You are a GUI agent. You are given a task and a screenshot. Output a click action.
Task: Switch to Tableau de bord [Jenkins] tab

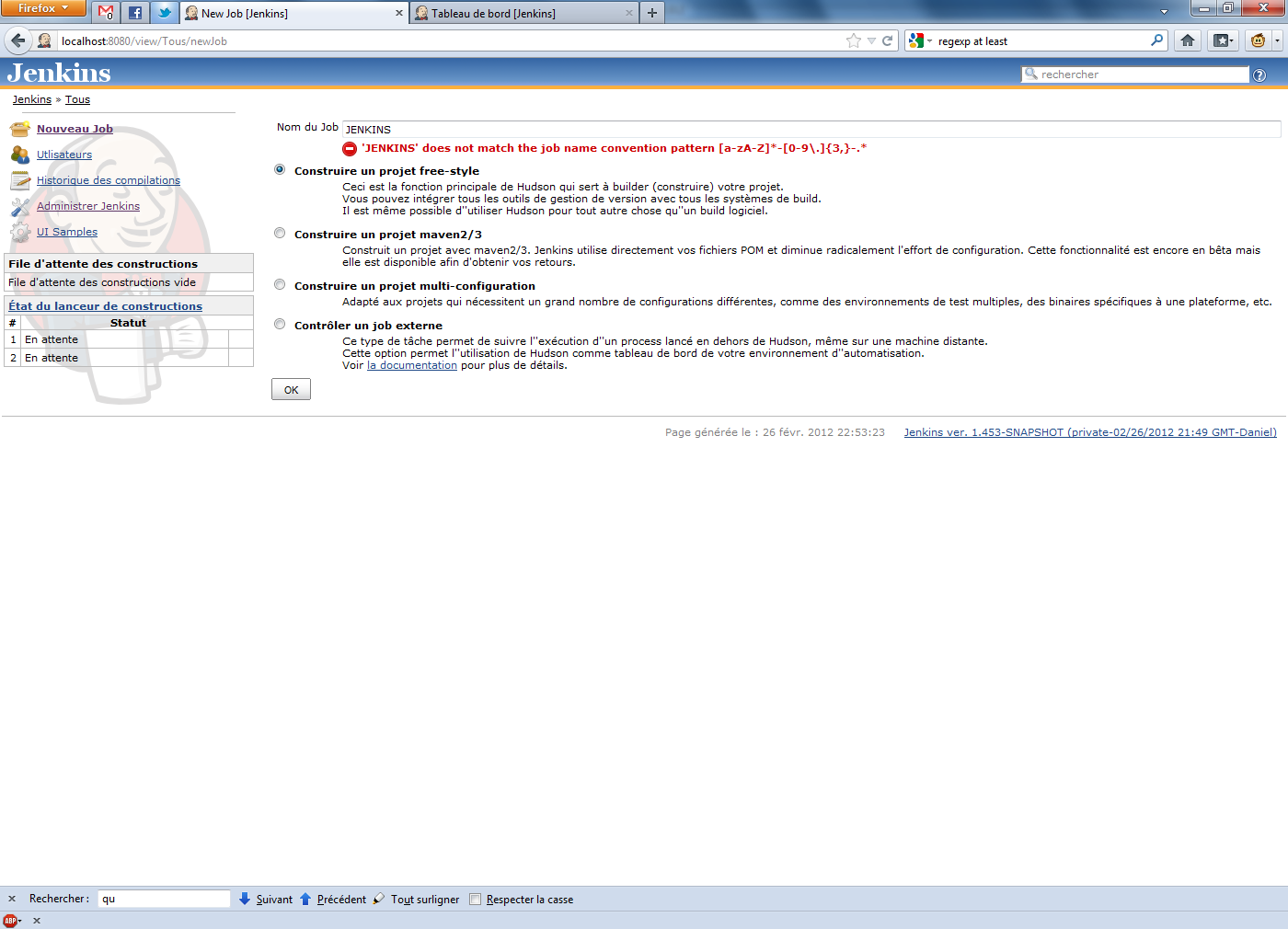tap(523, 13)
